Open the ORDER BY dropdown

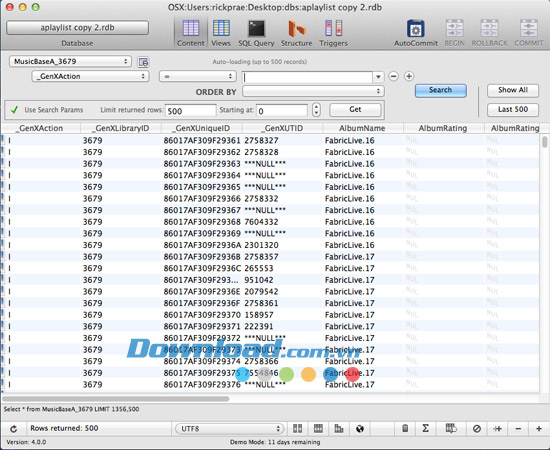click(313, 91)
